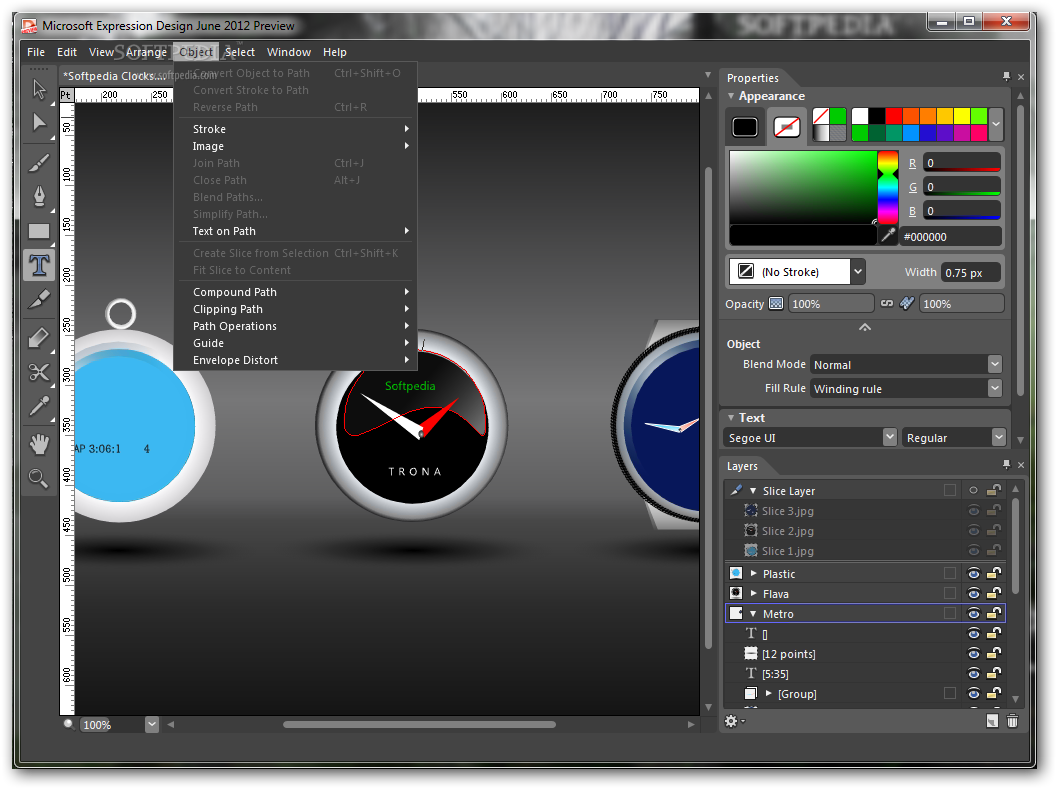
Task: Open the Clipping Path submenu
Action: pos(295,309)
